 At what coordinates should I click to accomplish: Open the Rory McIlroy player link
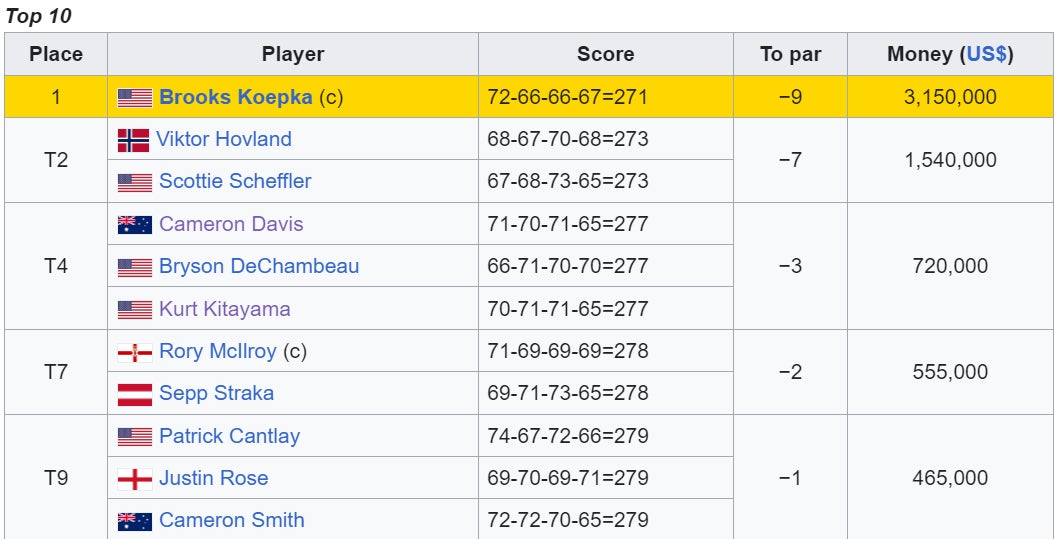(x=218, y=351)
